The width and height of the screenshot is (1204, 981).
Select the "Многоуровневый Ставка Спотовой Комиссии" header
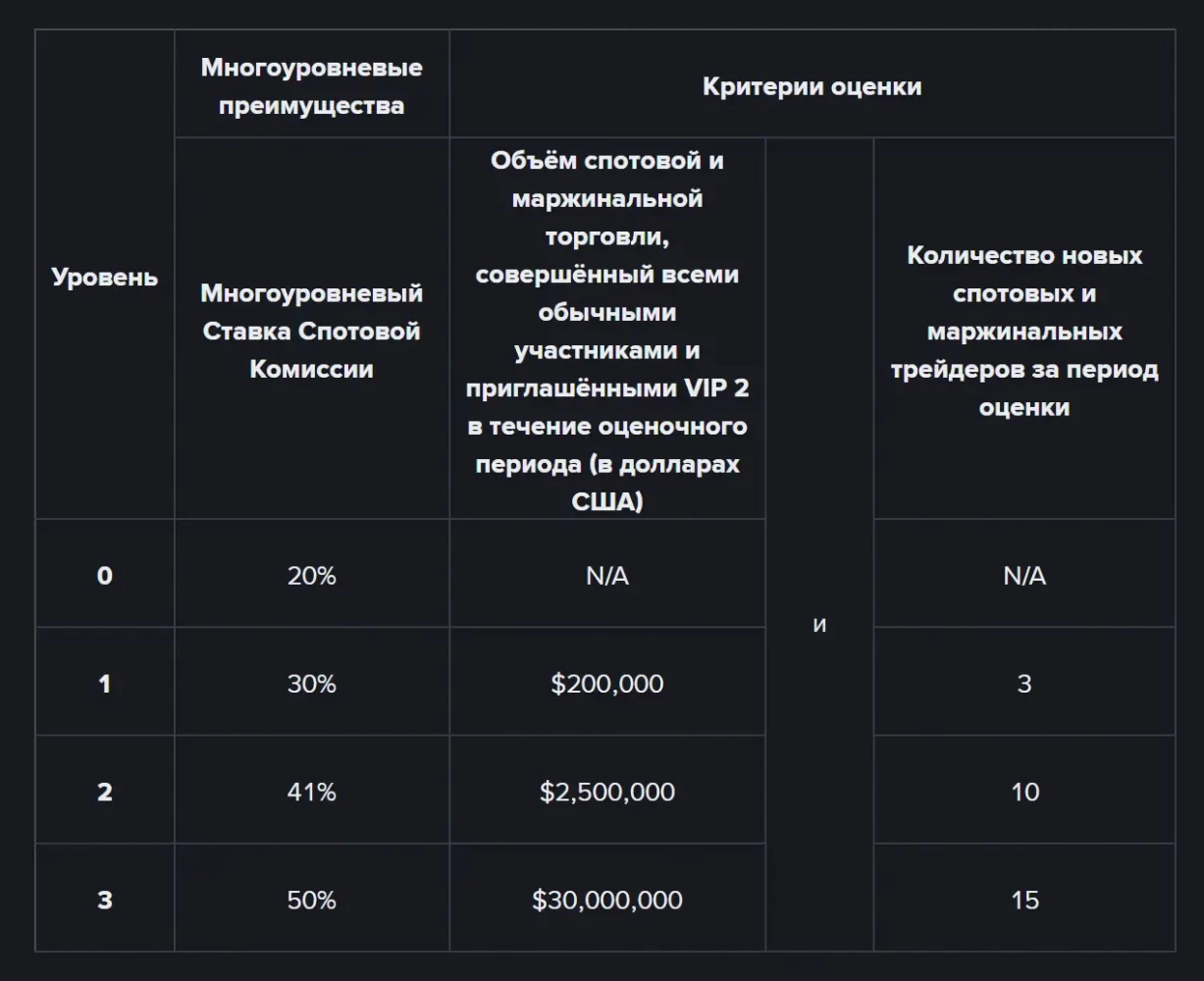(311, 331)
